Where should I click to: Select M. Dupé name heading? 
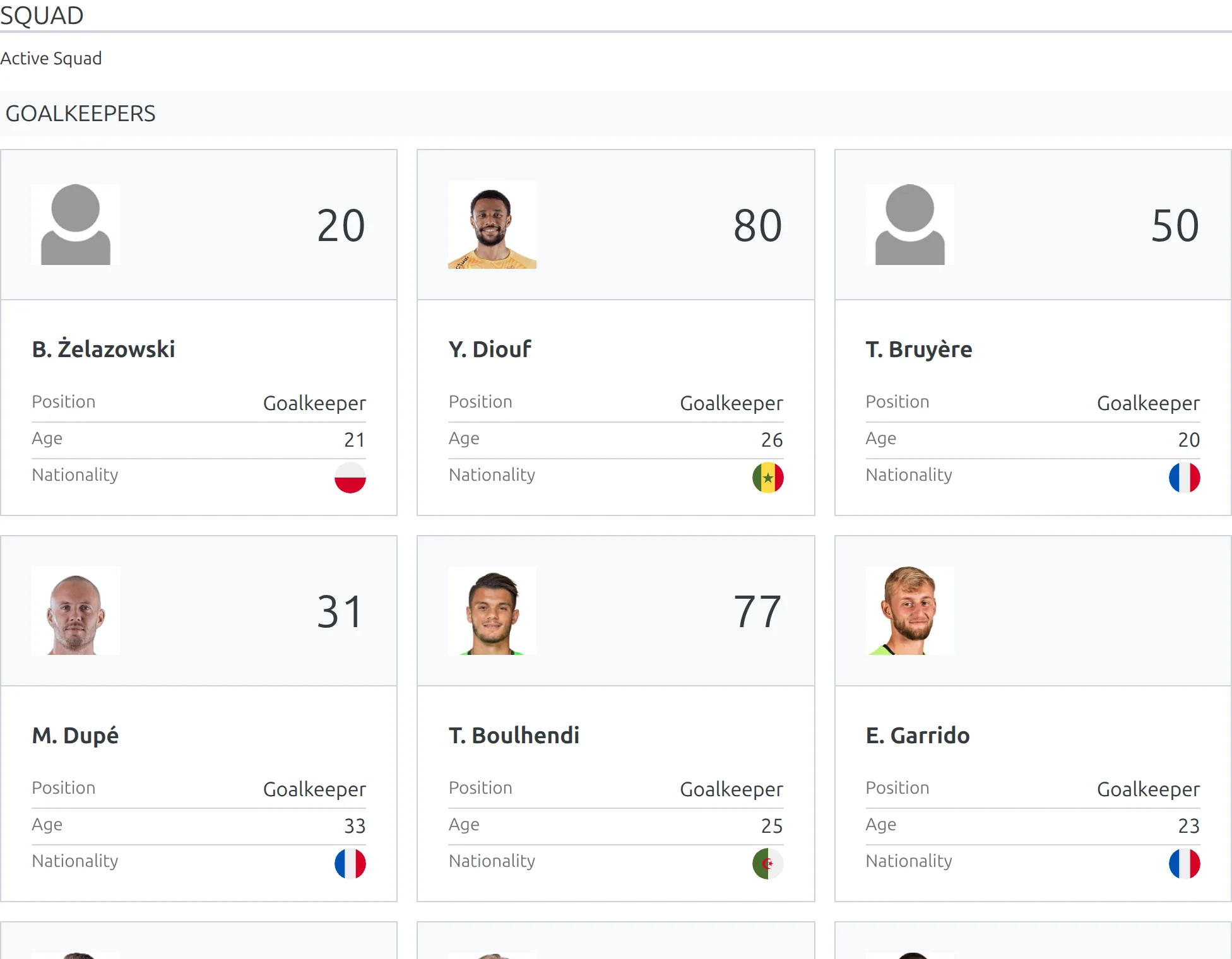point(75,735)
